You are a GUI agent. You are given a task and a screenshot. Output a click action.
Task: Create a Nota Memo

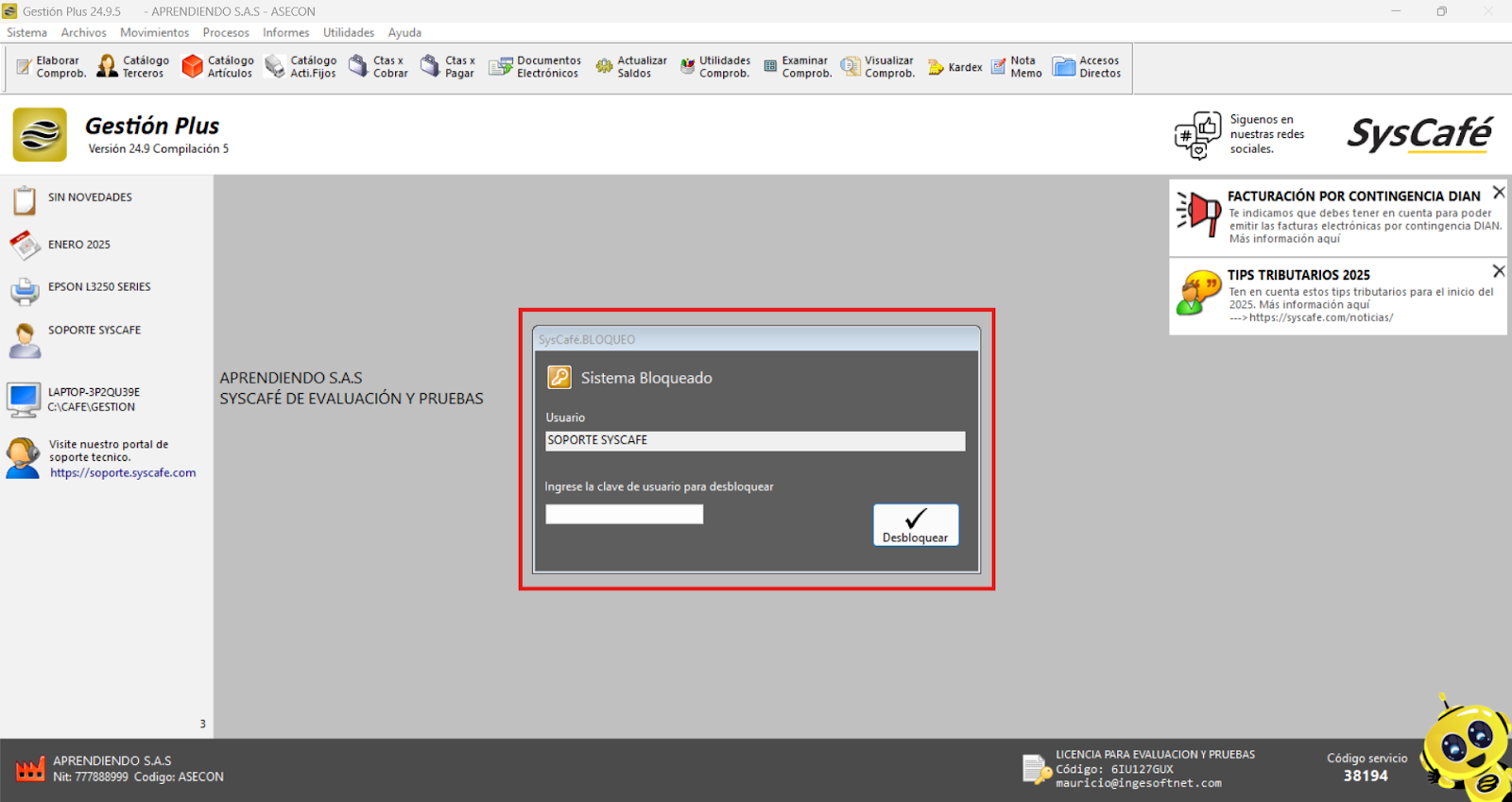1016,67
